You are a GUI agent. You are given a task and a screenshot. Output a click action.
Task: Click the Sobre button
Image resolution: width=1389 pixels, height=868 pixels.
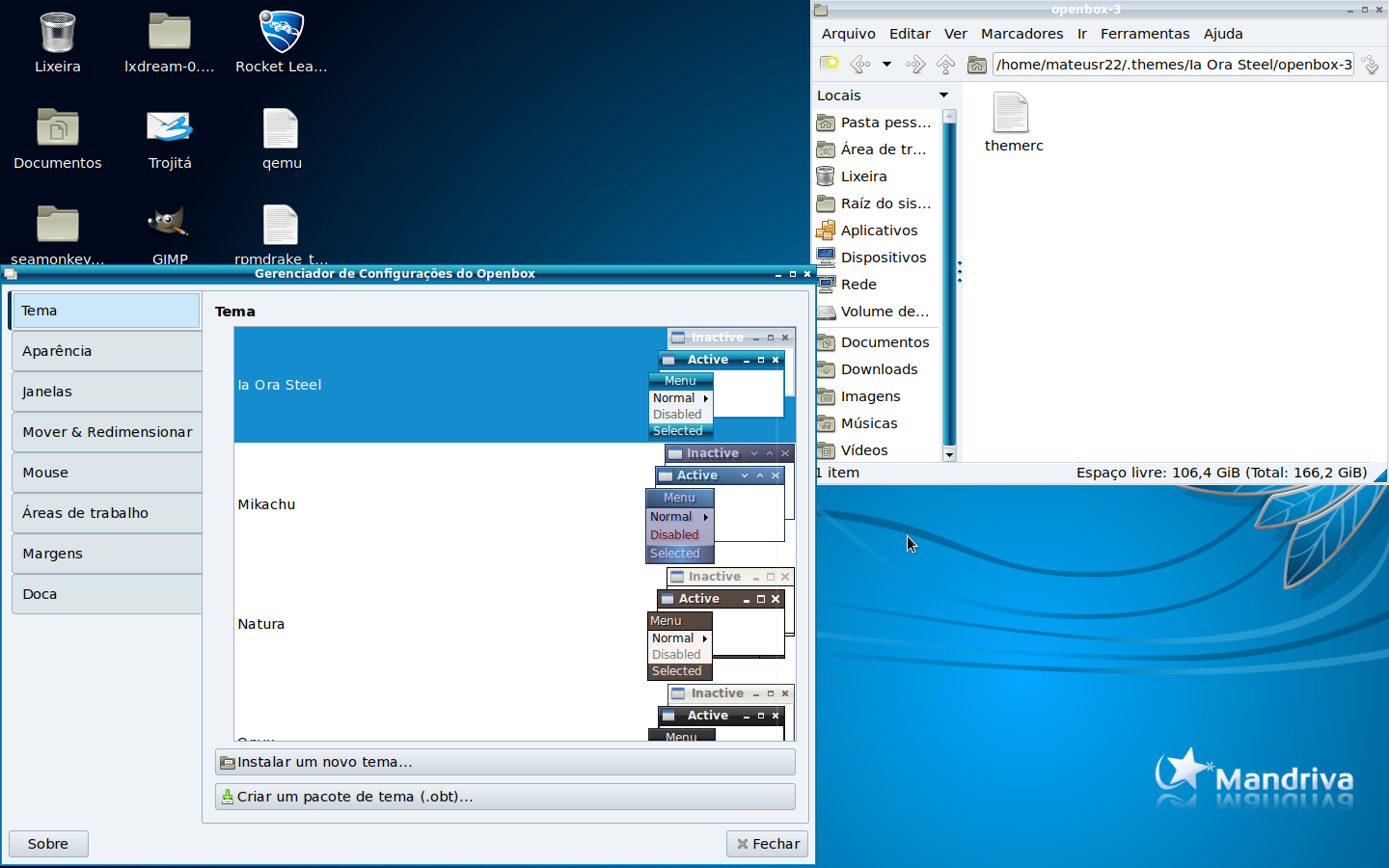[x=48, y=844]
